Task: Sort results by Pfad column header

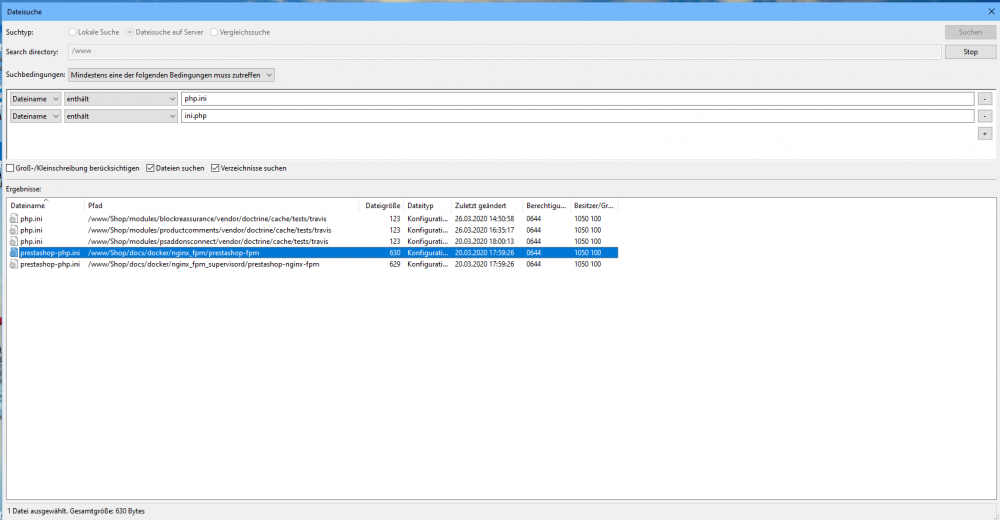Action: pyautogui.click(x=222, y=205)
